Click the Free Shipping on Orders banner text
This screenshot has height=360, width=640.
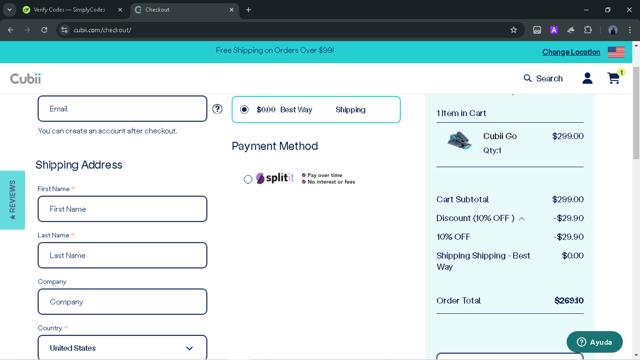pyautogui.click(x=275, y=50)
